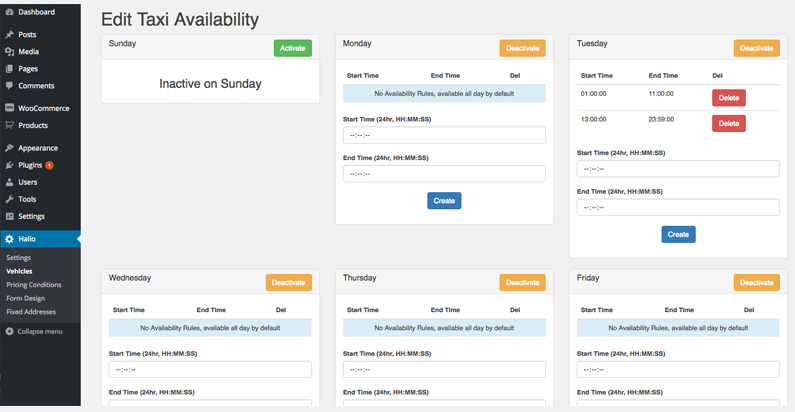
Task: Open the Pricing Conditions submenu item
Action: (34, 284)
